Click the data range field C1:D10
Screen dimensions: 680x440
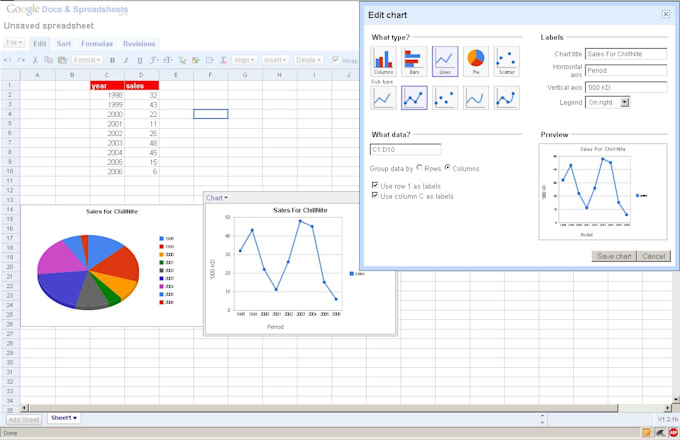click(x=405, y=150)
